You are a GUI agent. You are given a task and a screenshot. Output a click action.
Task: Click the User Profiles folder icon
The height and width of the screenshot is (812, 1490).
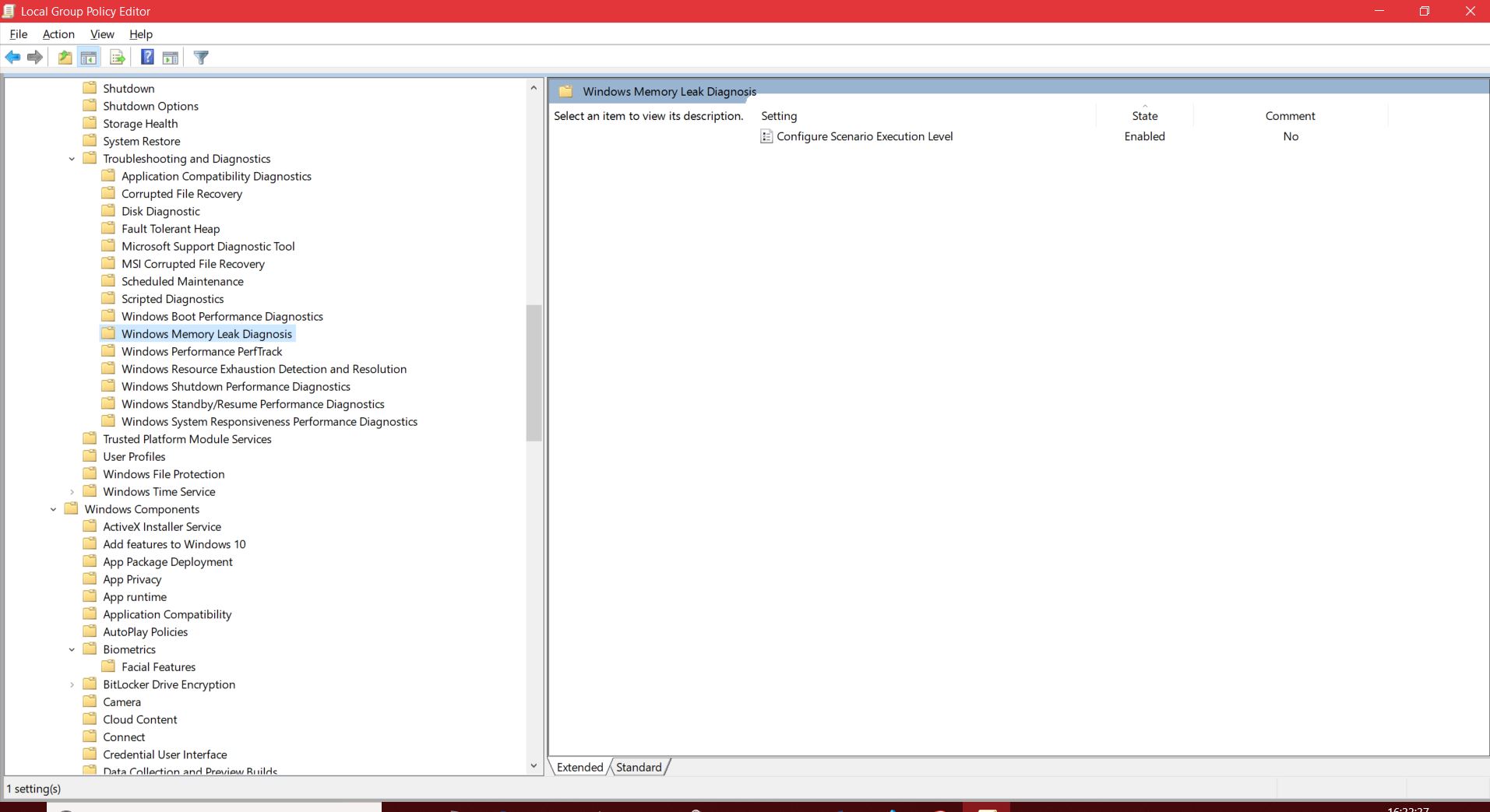pyautogui.click(x=90, y=456)
